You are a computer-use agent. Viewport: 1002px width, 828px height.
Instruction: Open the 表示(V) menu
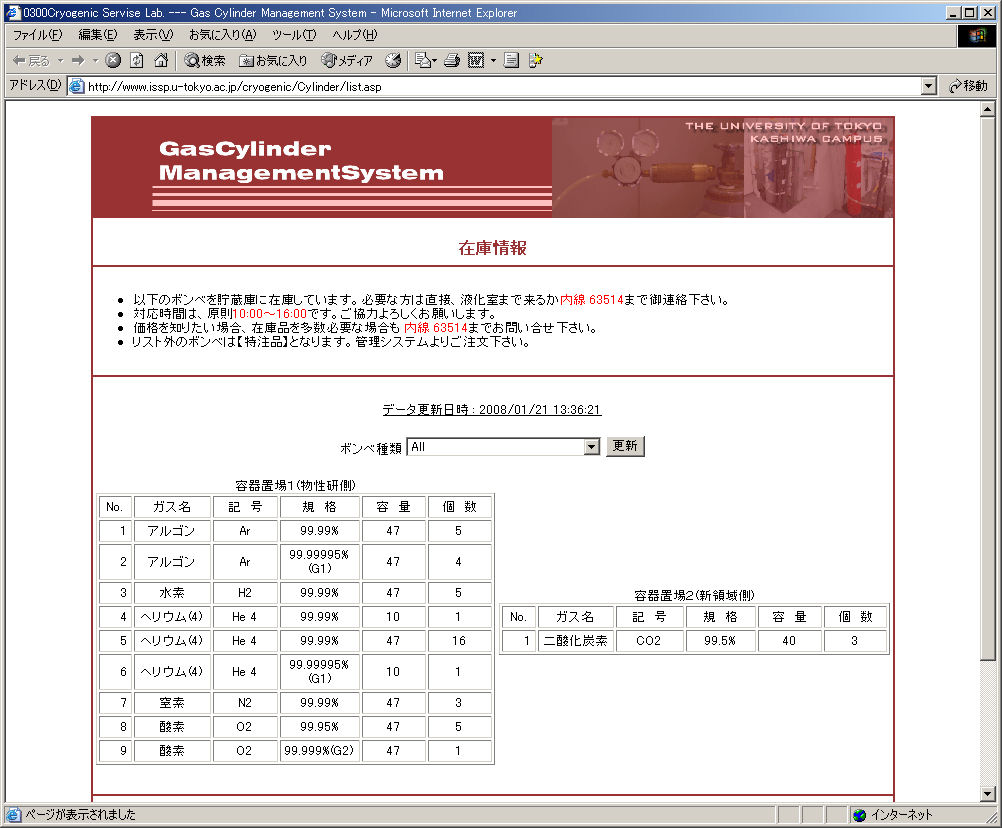tap(153, 34)
